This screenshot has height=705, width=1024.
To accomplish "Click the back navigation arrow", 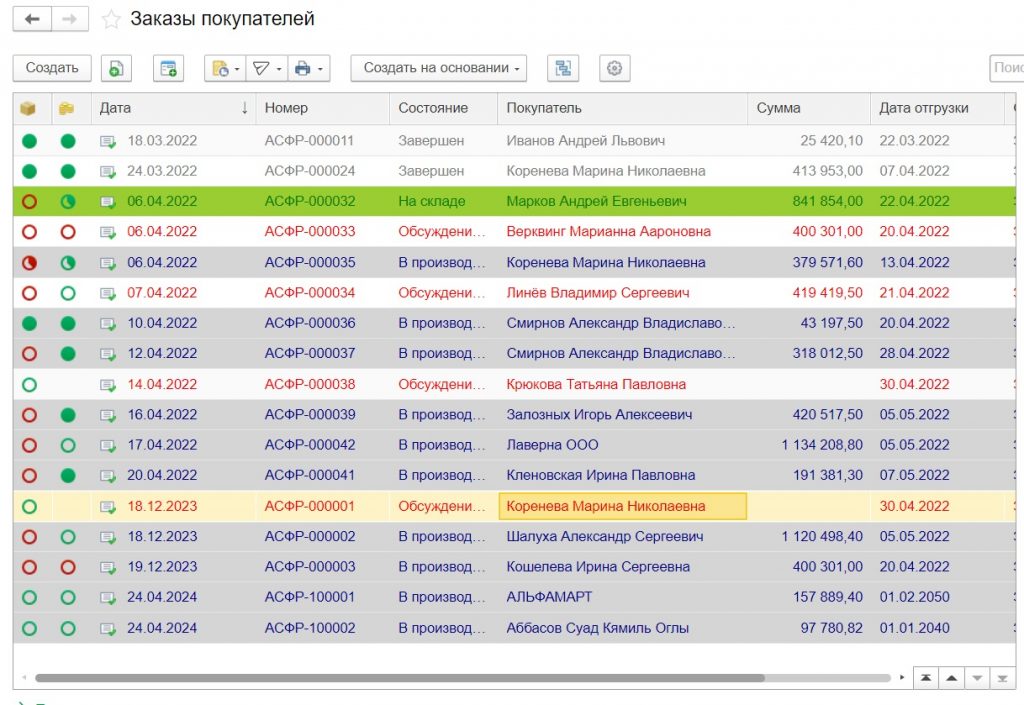I will pos(32,19).
